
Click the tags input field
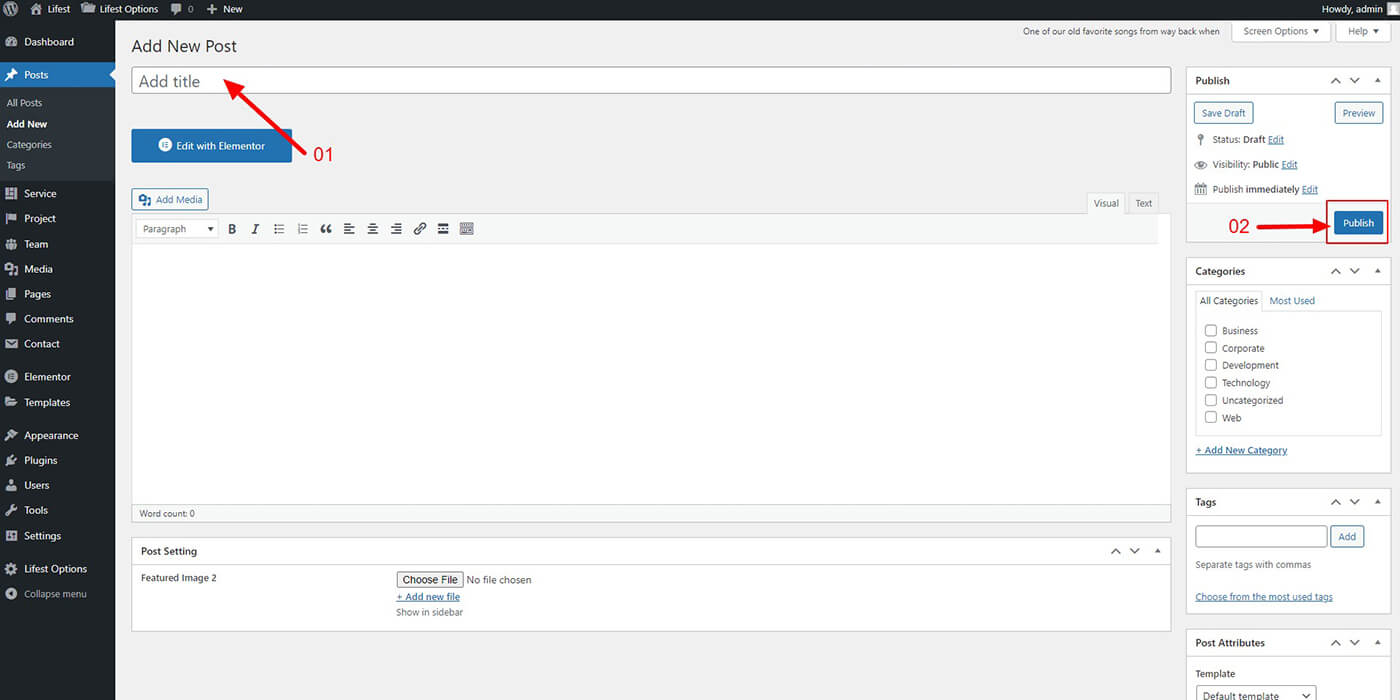click(x=1261, y=537)
